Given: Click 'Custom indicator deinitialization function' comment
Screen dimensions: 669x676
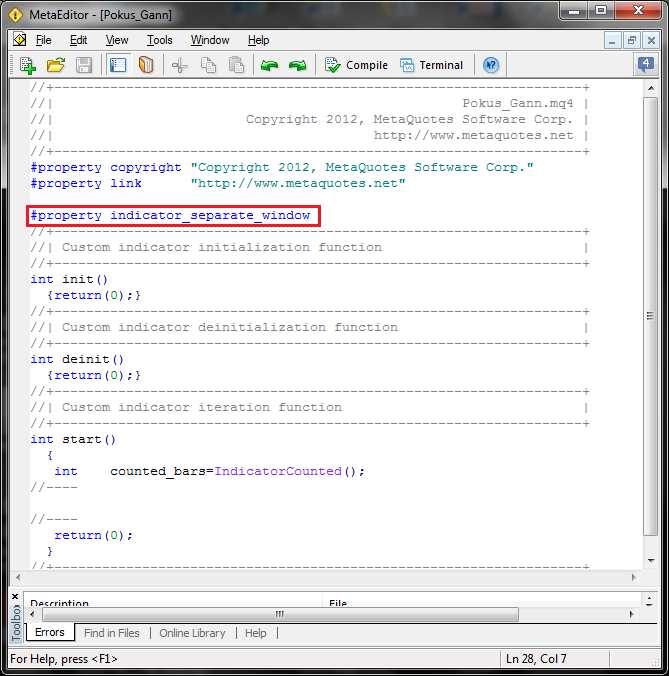Looking at the screenshot, I should tap(230, 327).
